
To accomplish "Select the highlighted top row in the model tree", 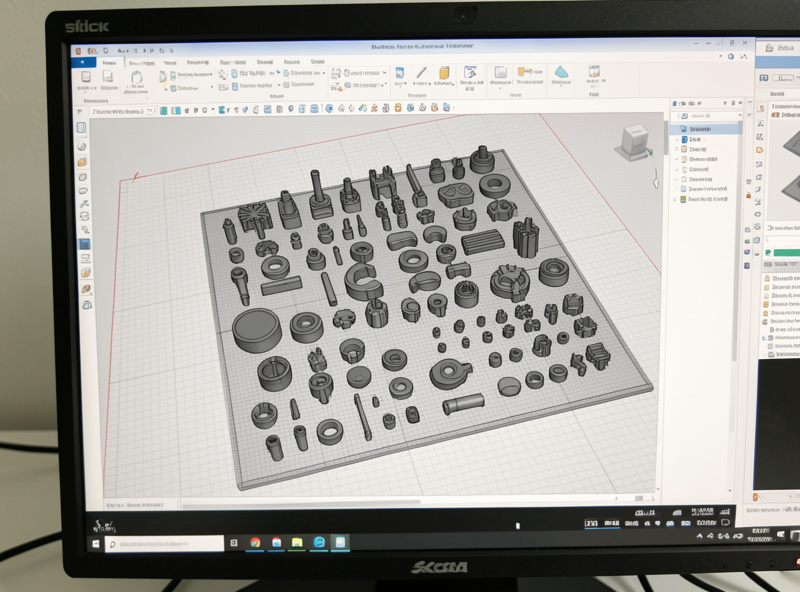I will (x=706, y=129).
